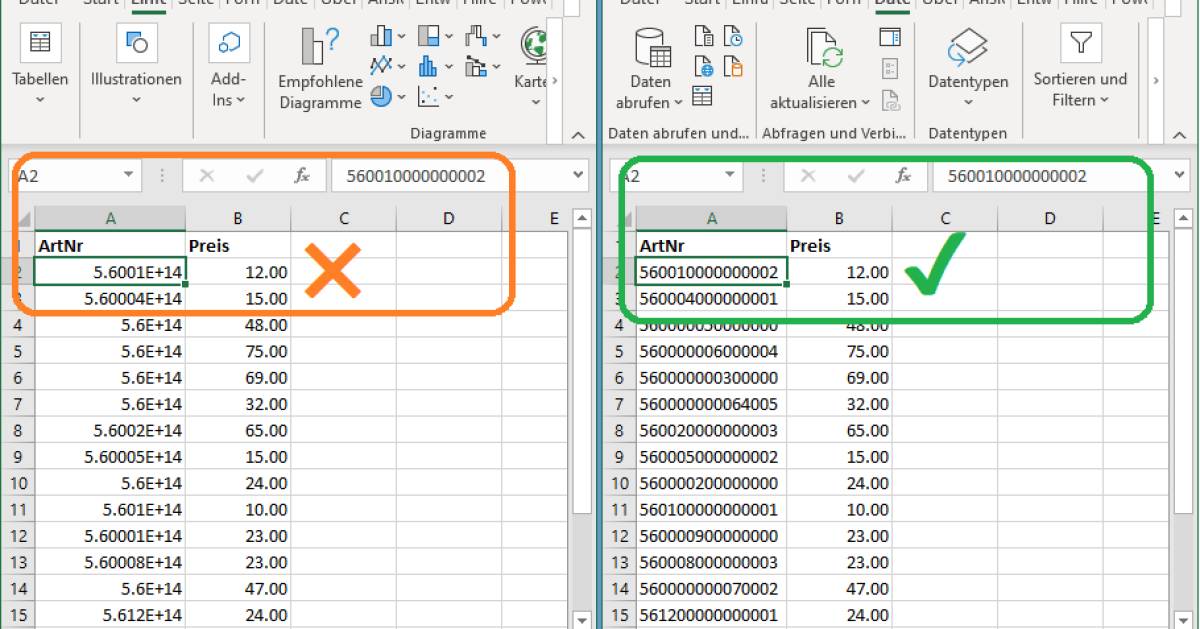Click edit links icon in right window
1200x629 pixels.
pos(890,99)
